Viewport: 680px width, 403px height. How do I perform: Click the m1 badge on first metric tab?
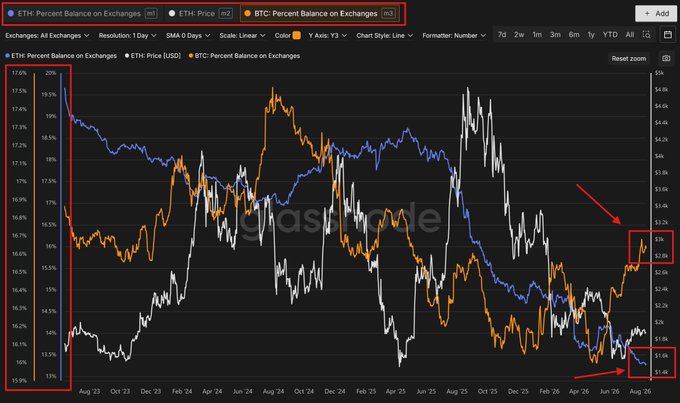coord(151,13)
